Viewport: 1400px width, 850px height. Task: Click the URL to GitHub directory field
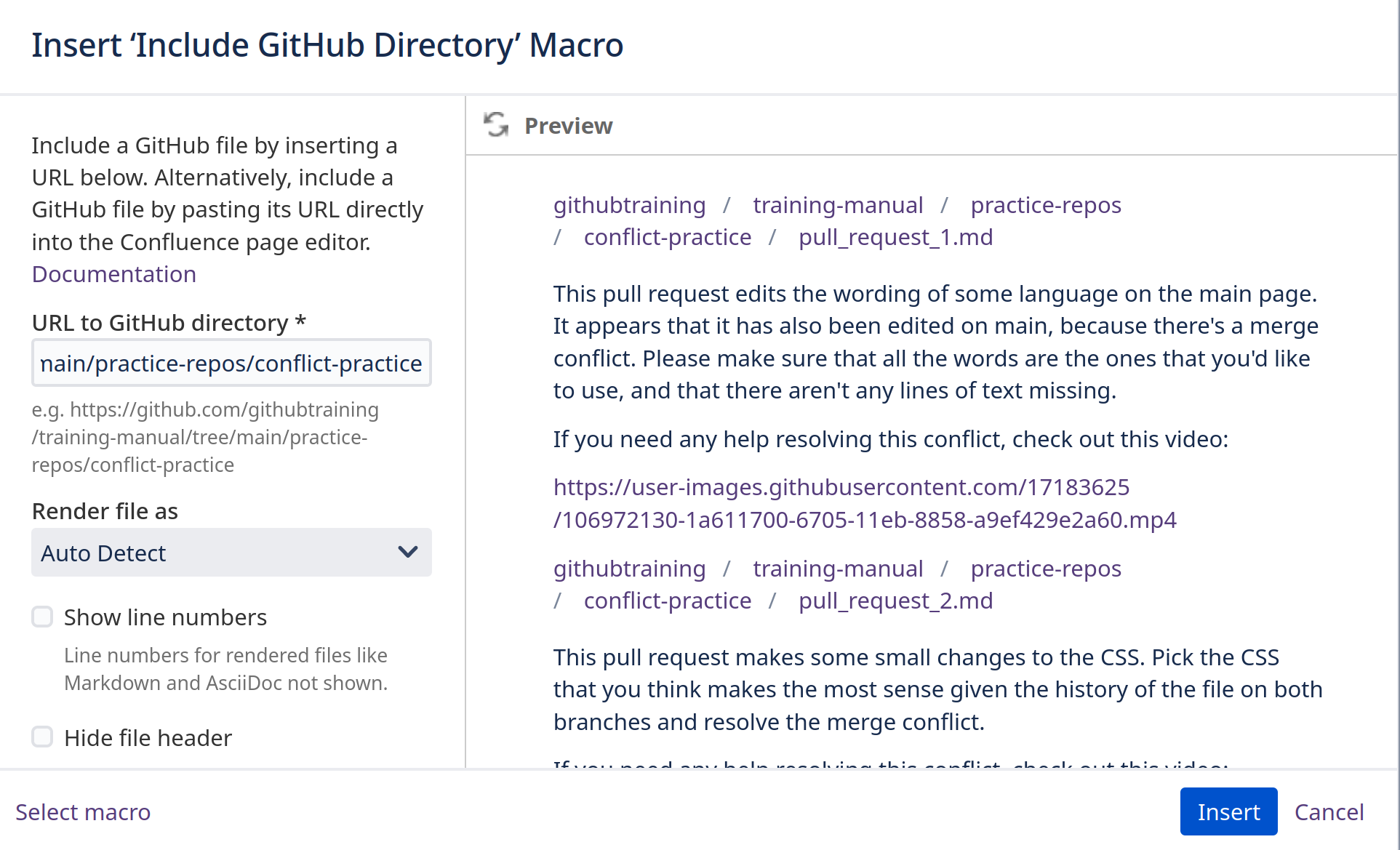click(231, 363)
